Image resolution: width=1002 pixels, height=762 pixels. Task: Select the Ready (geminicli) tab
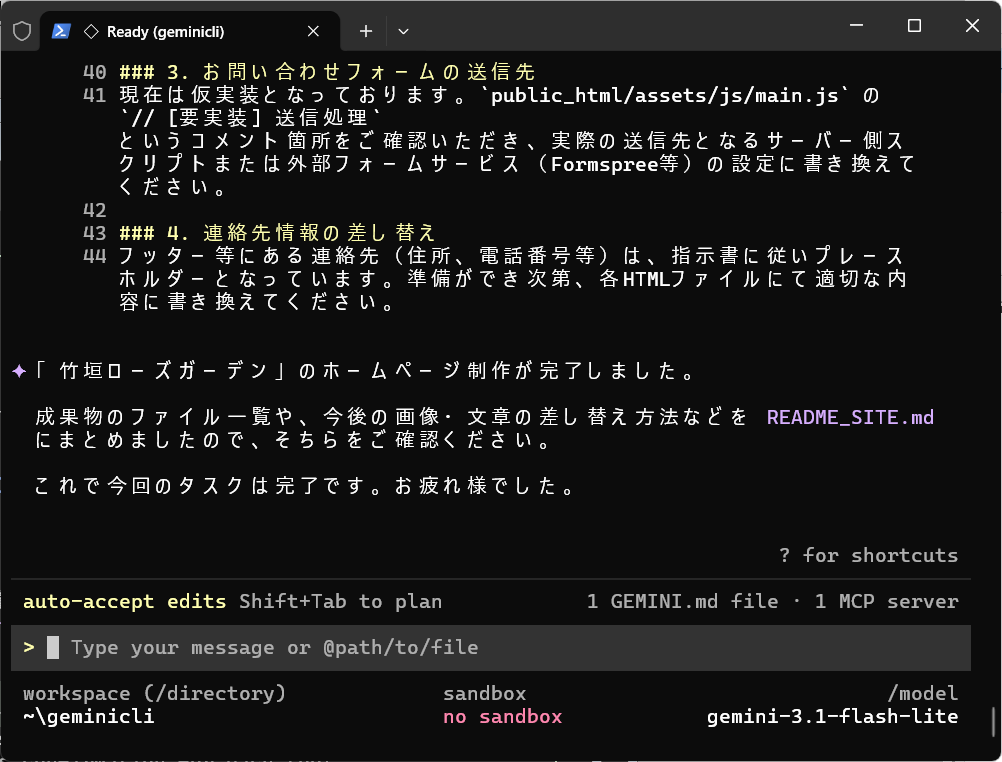point(190,31)
